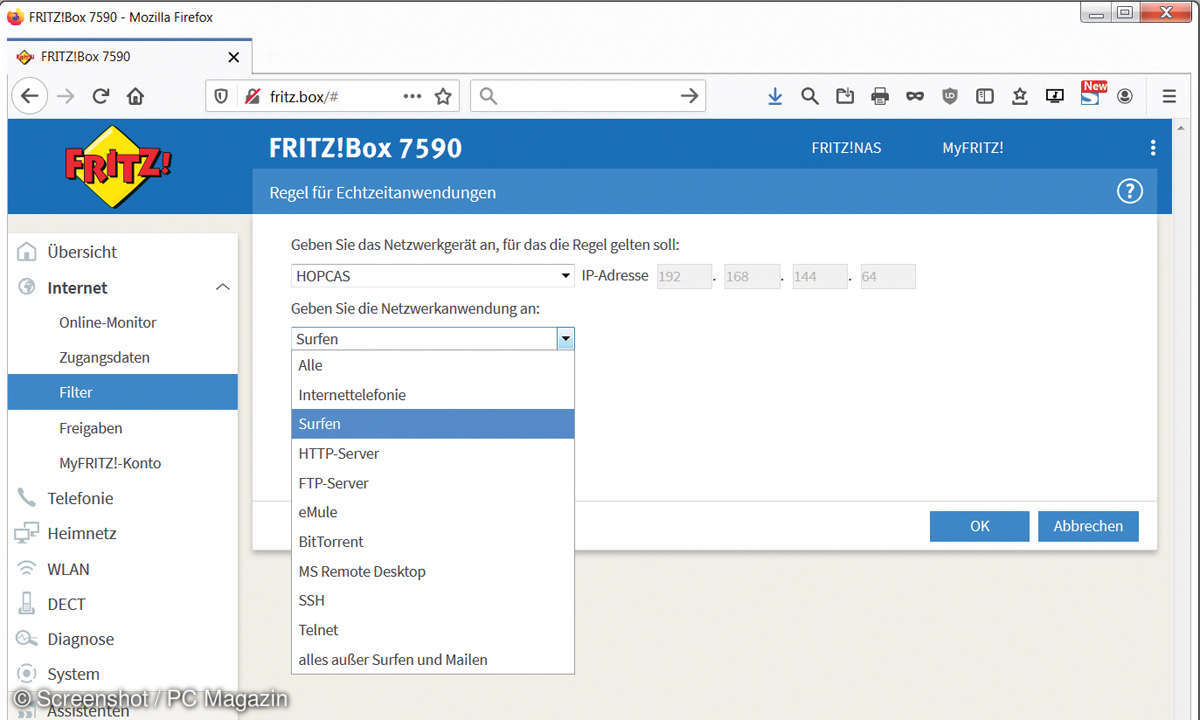Viewport: 1200px width, 720px height.
Task: Select Telnet from the dropdown list
Action: click(433, 630)
